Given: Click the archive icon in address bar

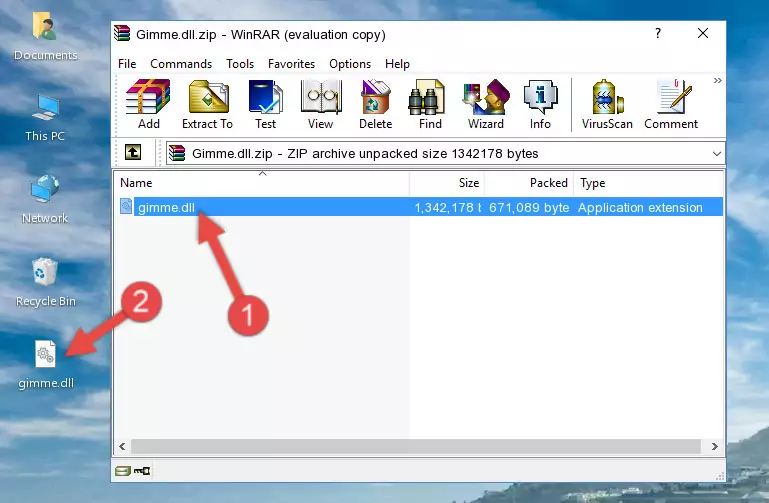Looking at the screenshot, I should coord(178,153).
